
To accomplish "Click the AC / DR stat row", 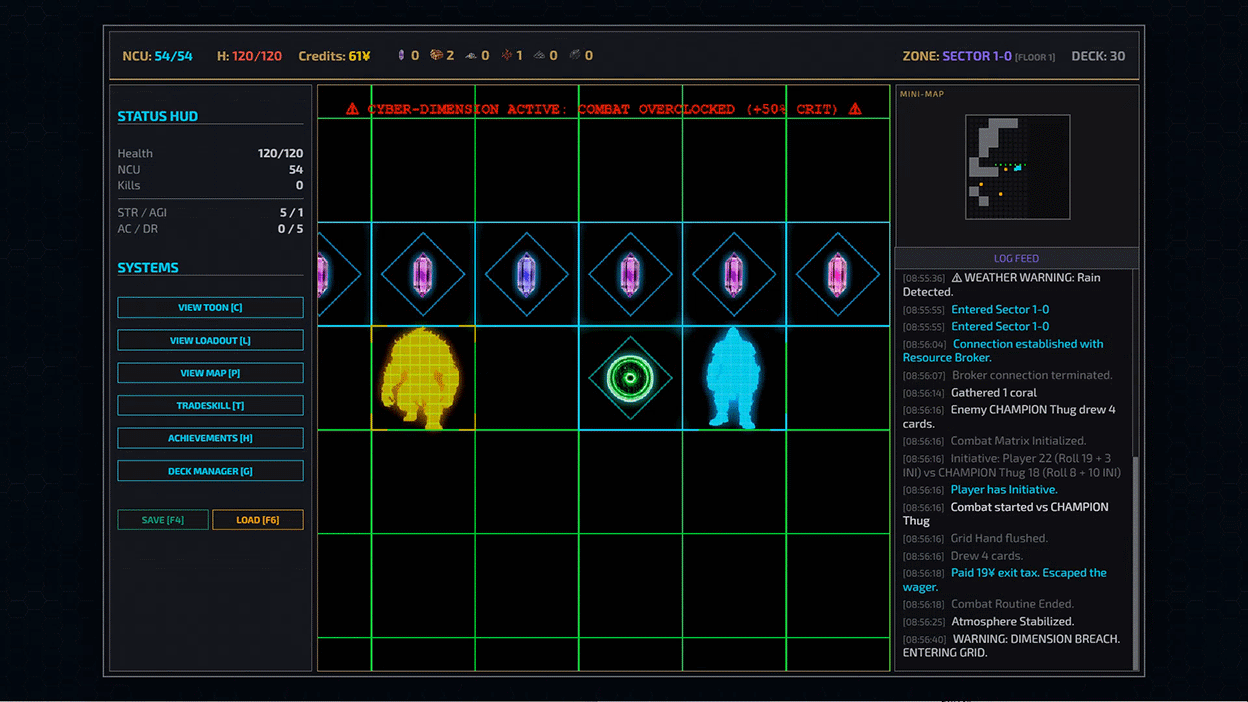I will pyautogui.click(x=210, y=229).
